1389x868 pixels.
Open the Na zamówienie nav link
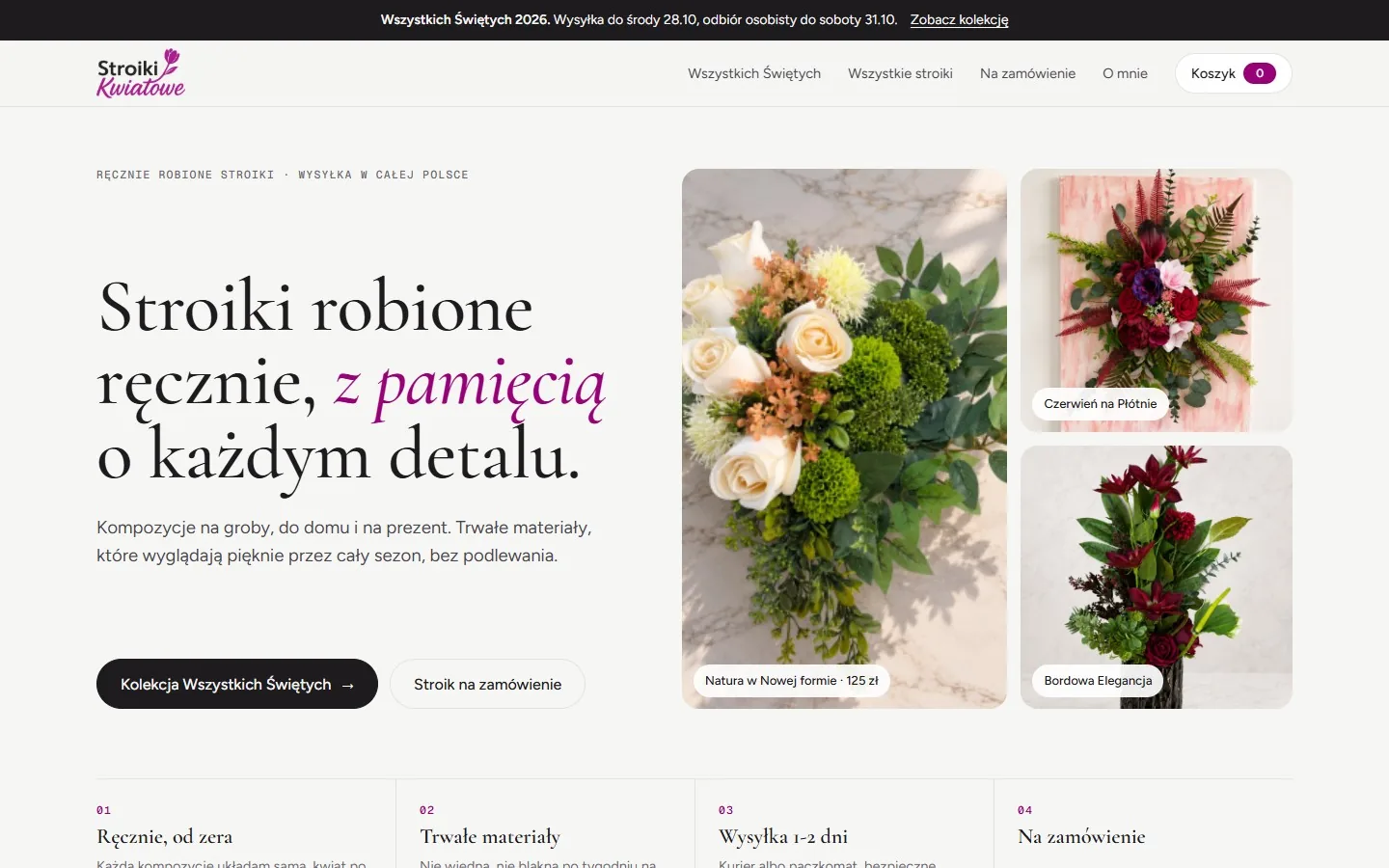pos(1027,73)
